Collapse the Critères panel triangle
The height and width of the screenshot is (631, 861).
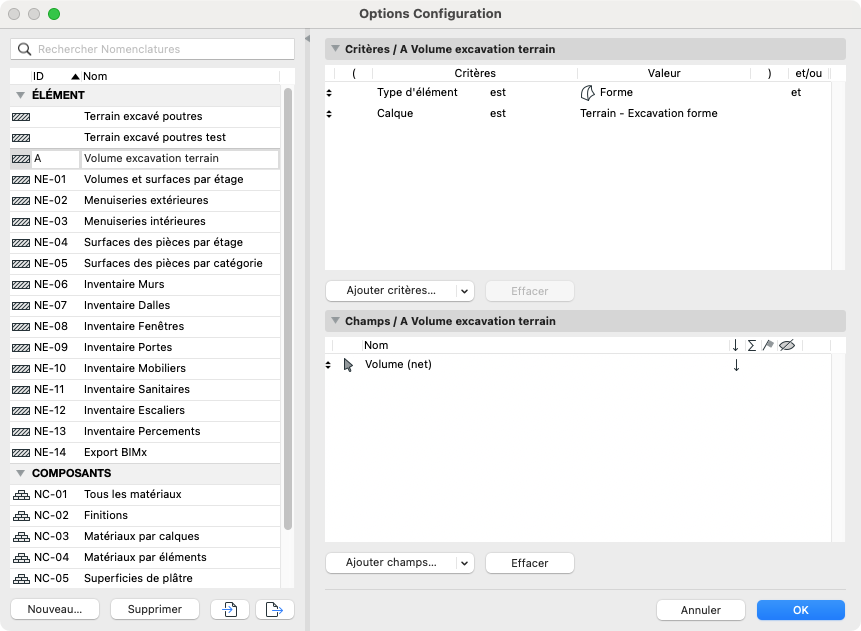(336, 48)
